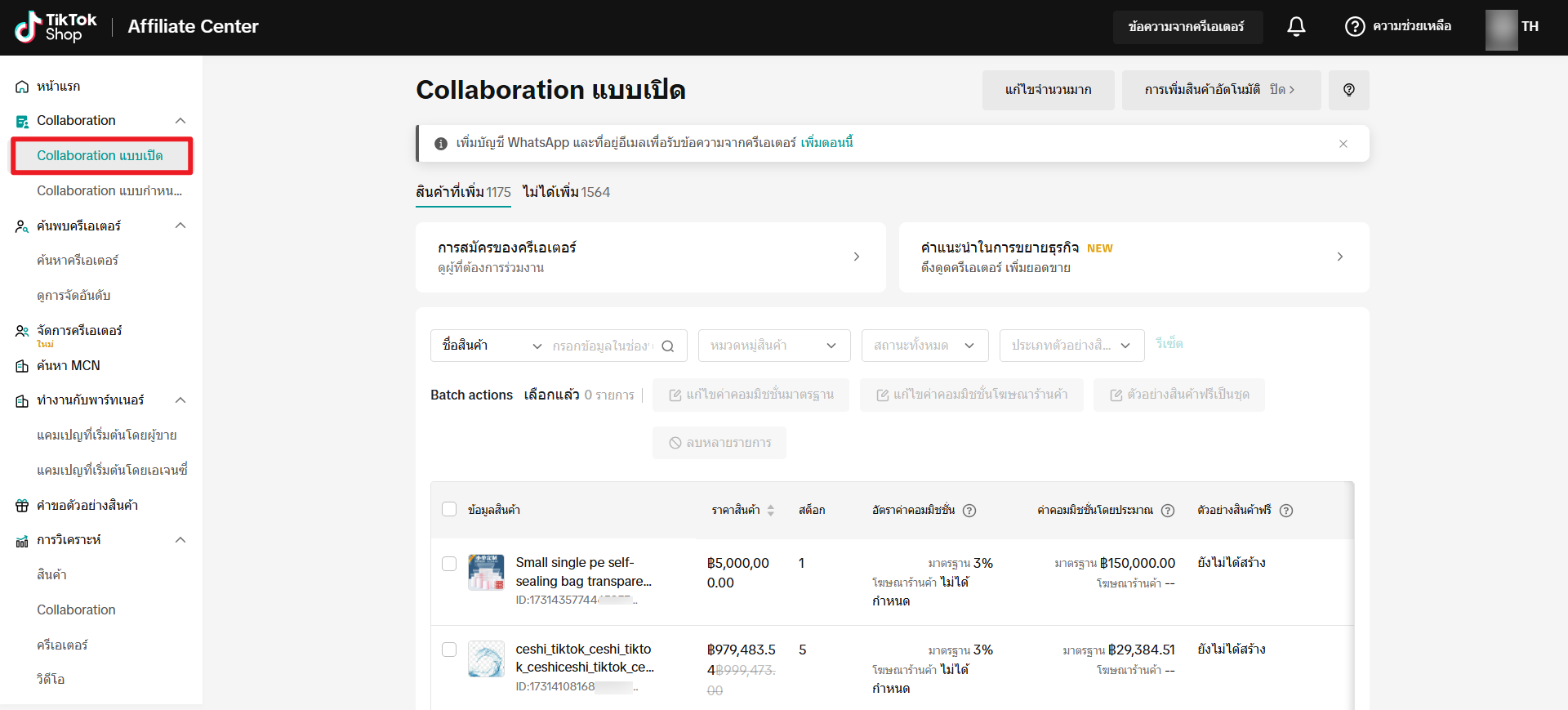This screenshot has width=1568, height=710.
Task: Expand the all-status filter dropdown
Action: point(924,346)
